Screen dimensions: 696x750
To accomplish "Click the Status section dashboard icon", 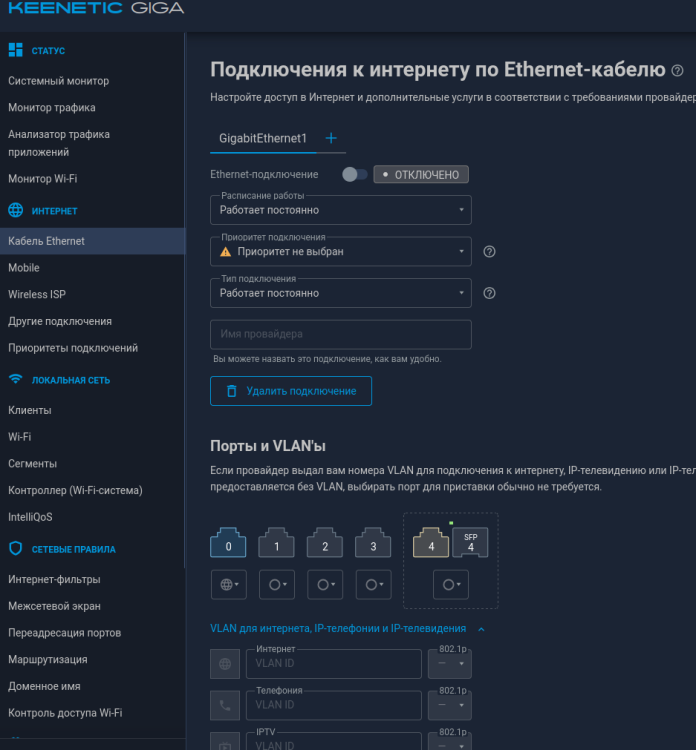I will [x=15, y=50].
